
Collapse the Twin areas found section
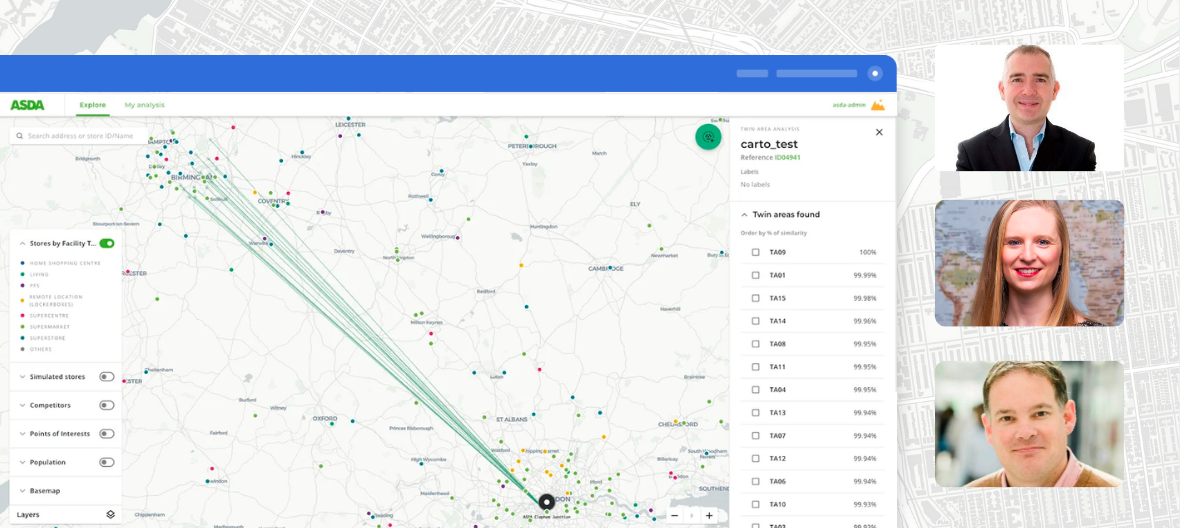[745, 214]
